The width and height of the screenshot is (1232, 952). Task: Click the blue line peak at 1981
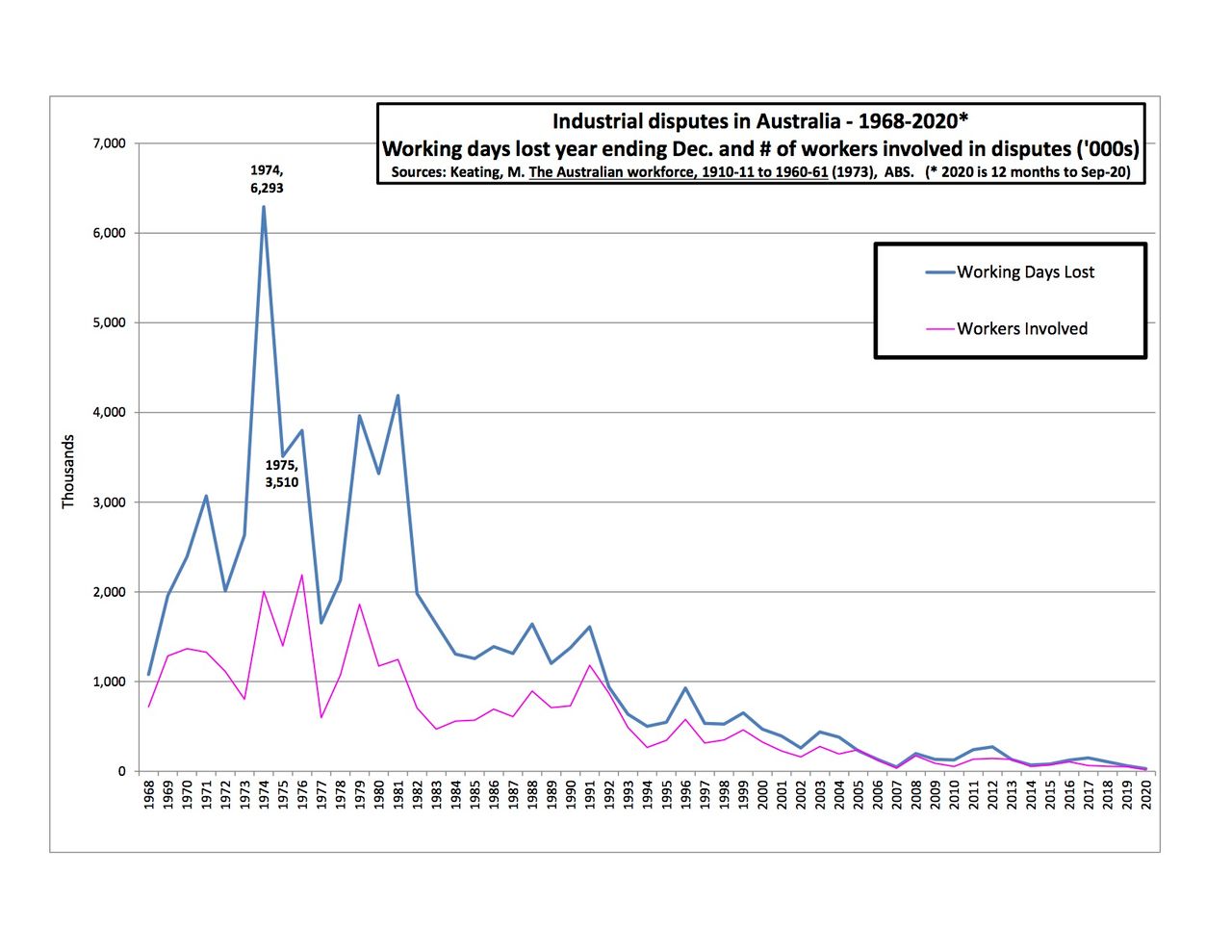click(x=398, y=396)
